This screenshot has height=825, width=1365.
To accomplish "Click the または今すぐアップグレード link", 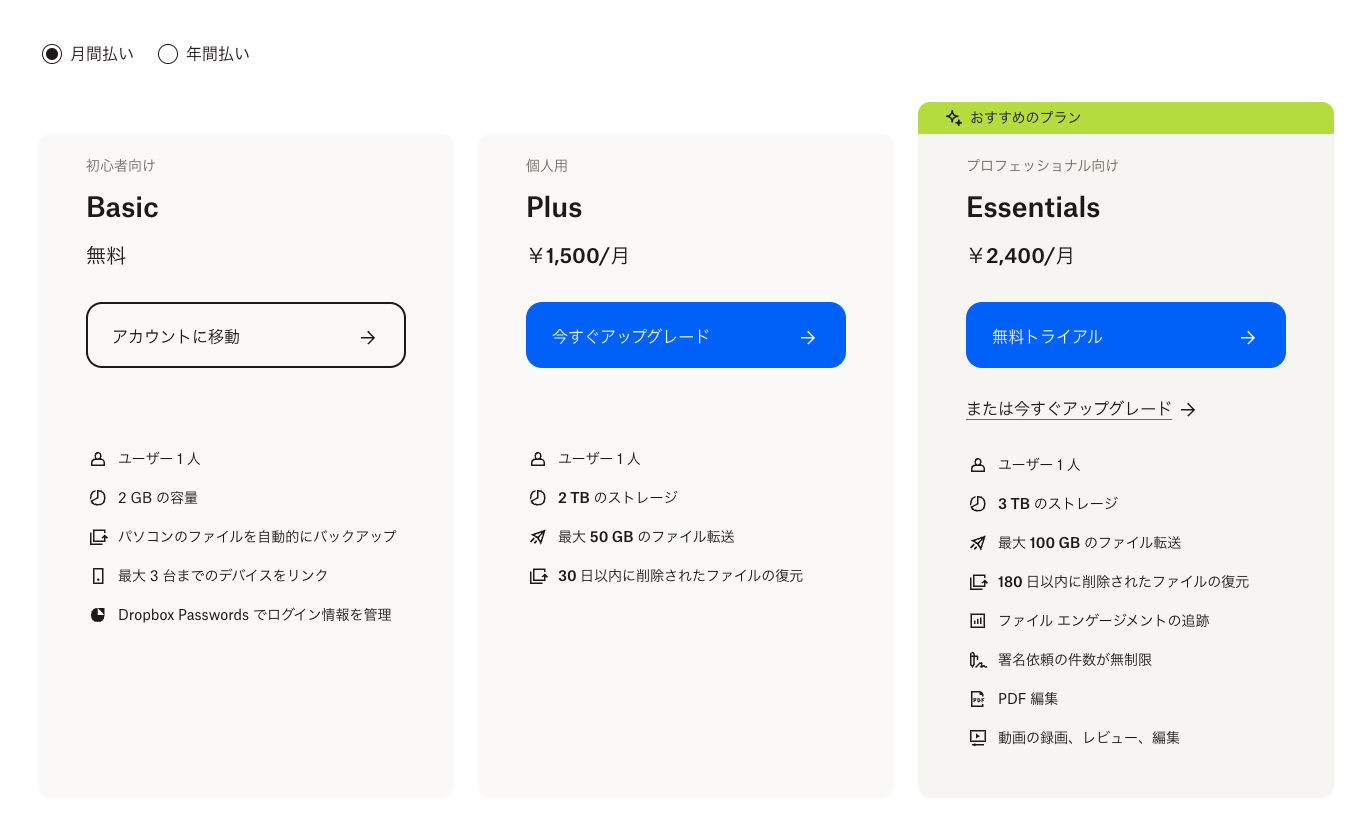I will [x=1068, y=409].
